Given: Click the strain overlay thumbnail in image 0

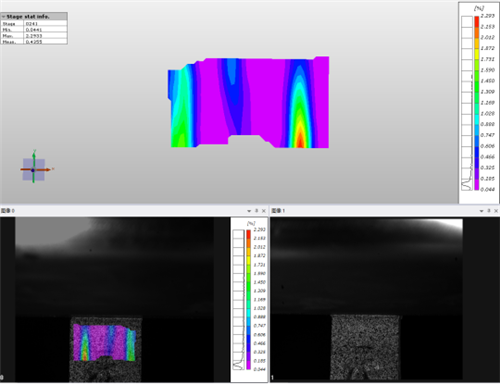Looking at the screenshot, I should [105, 343].
